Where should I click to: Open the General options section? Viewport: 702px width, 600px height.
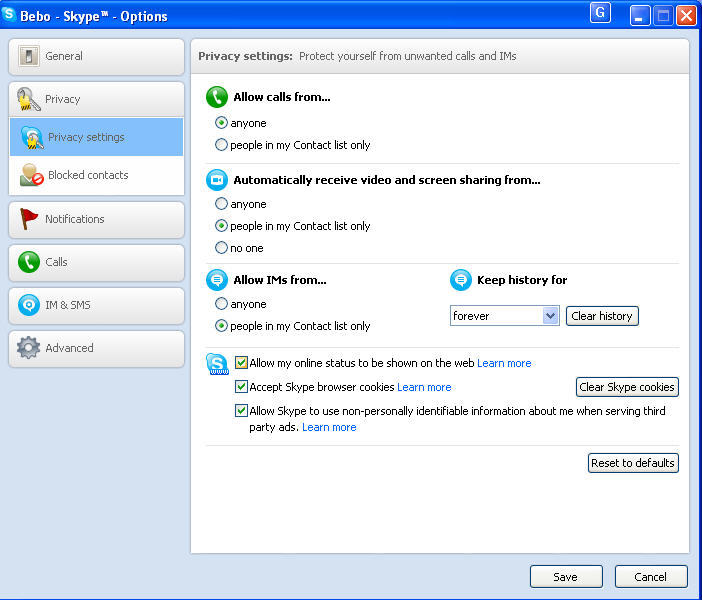coord(96,56)
